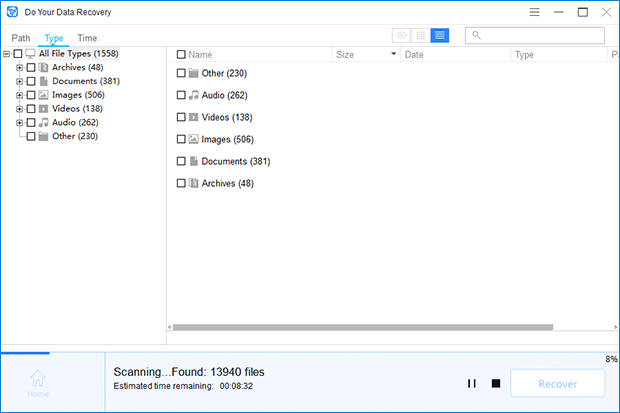
Task: Tick the Images (506) tree checkbox
Action: pos(31,95)
